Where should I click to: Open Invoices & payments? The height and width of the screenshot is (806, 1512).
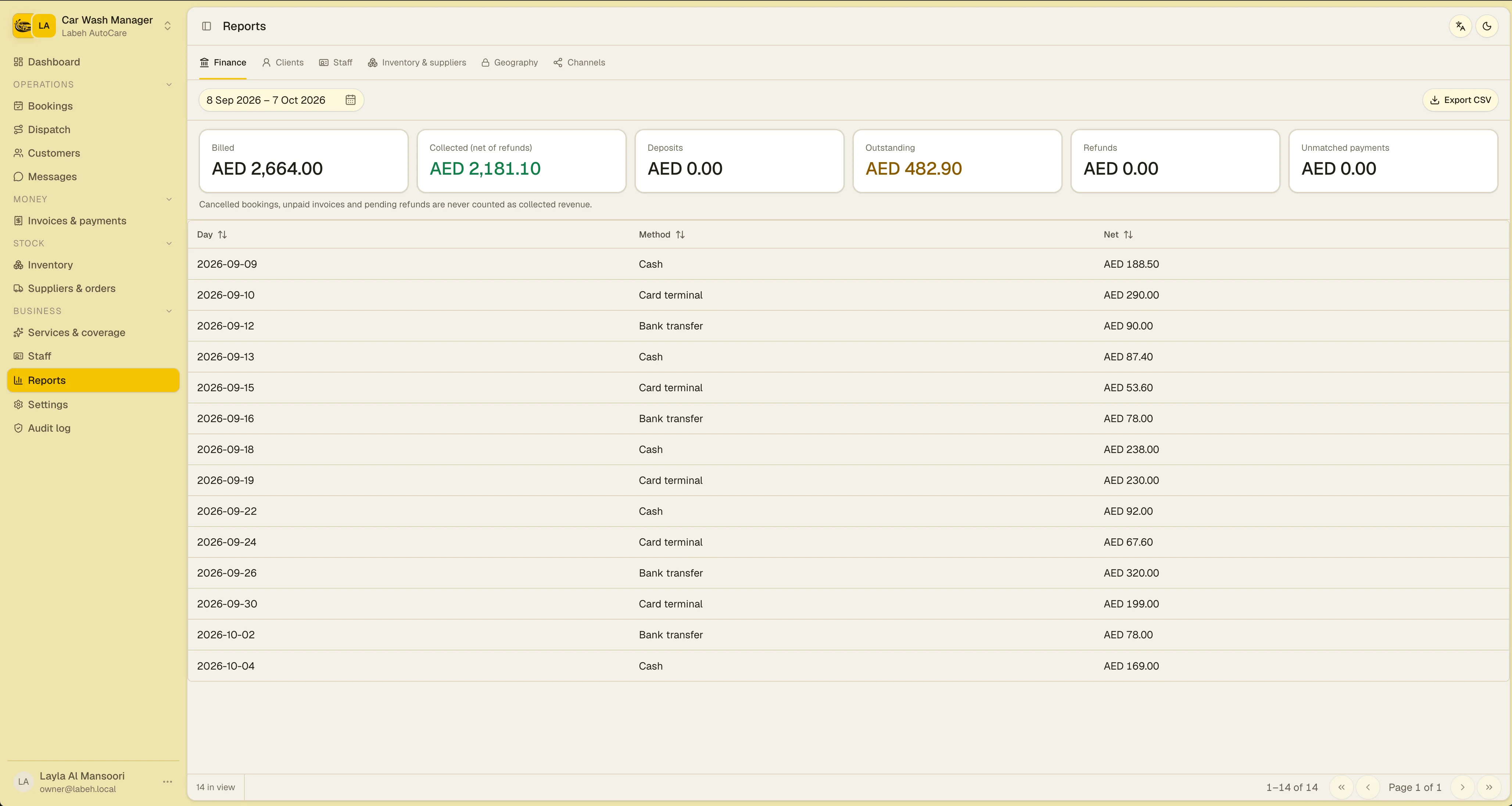tap(93, 221)
